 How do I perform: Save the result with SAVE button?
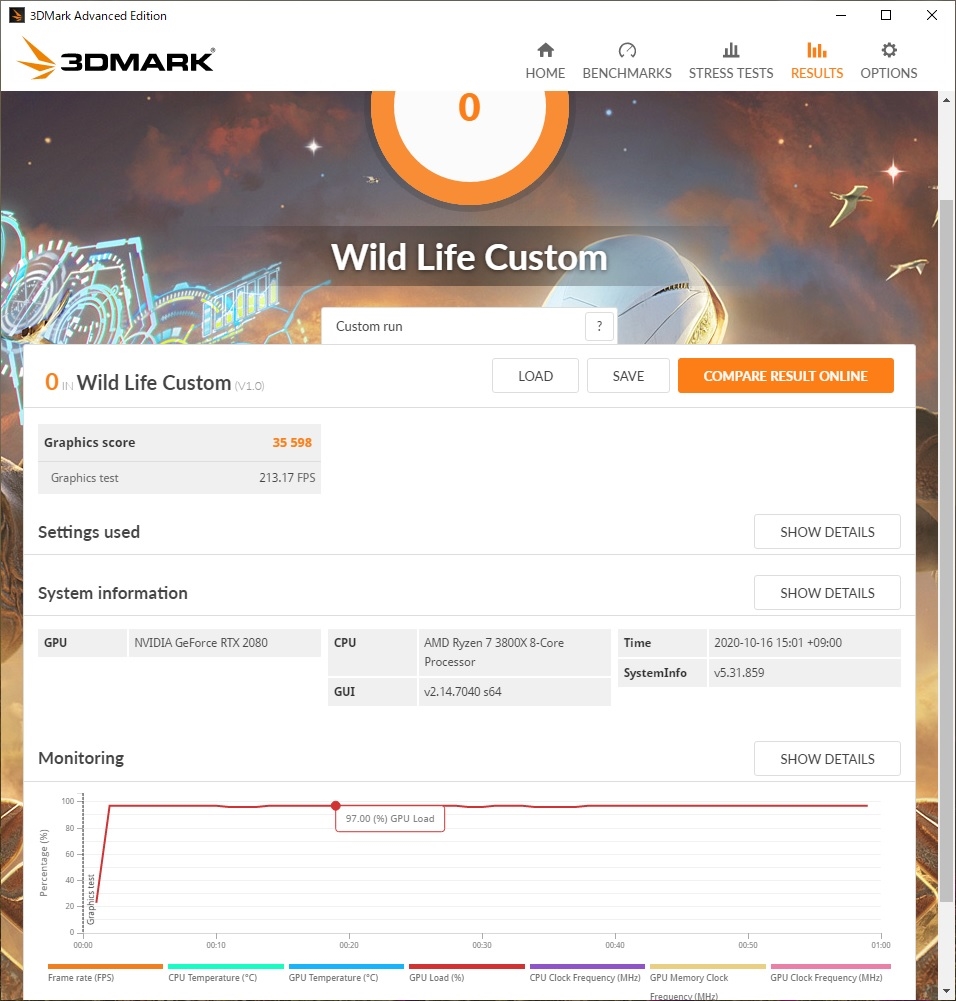tap(628, 376)
